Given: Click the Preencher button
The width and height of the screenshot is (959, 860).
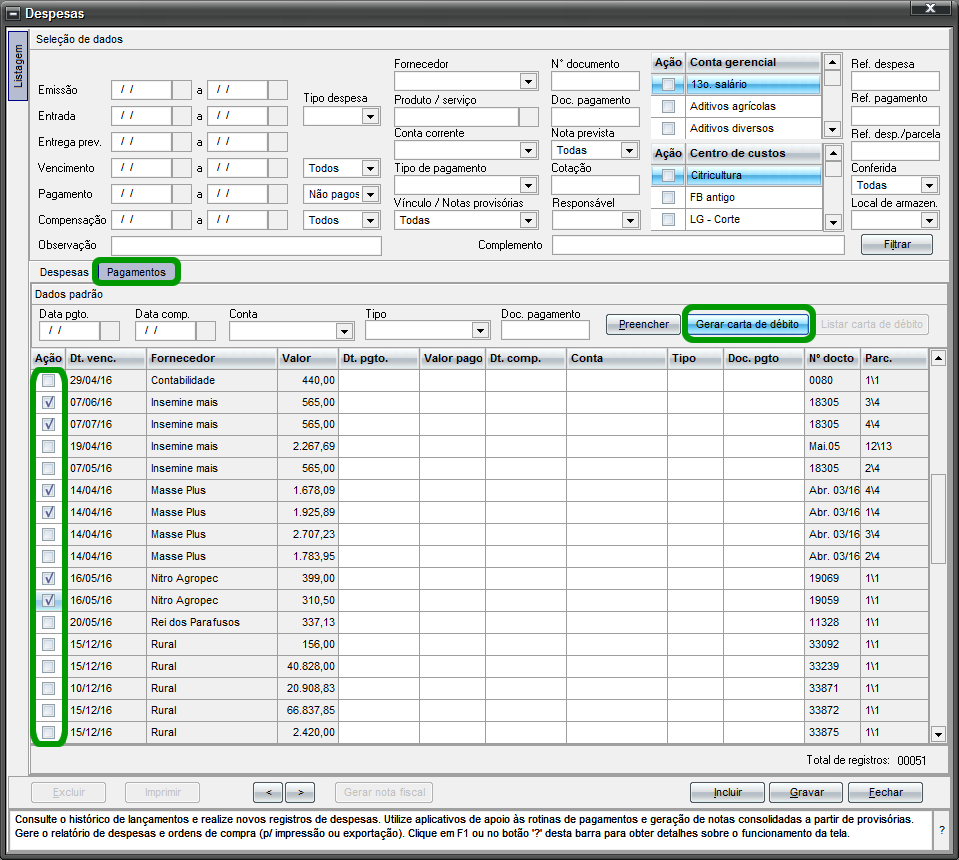Looking at the screenshot, I should [643, 324].
